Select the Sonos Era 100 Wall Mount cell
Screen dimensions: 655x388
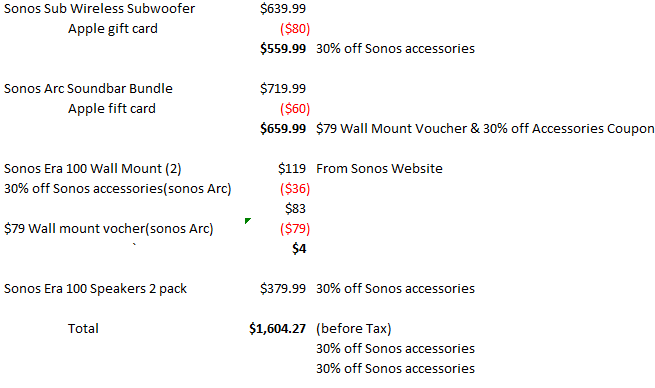[x=92, y=169]
